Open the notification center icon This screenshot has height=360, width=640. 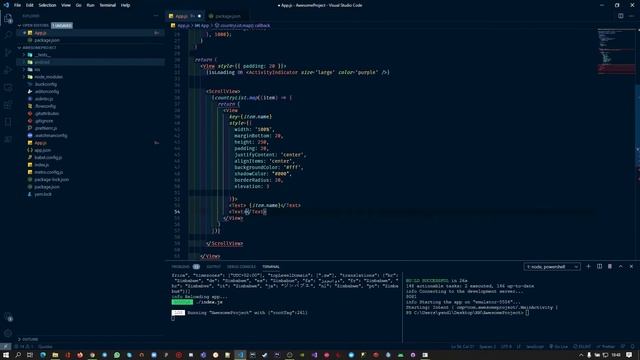pos(629,355)
